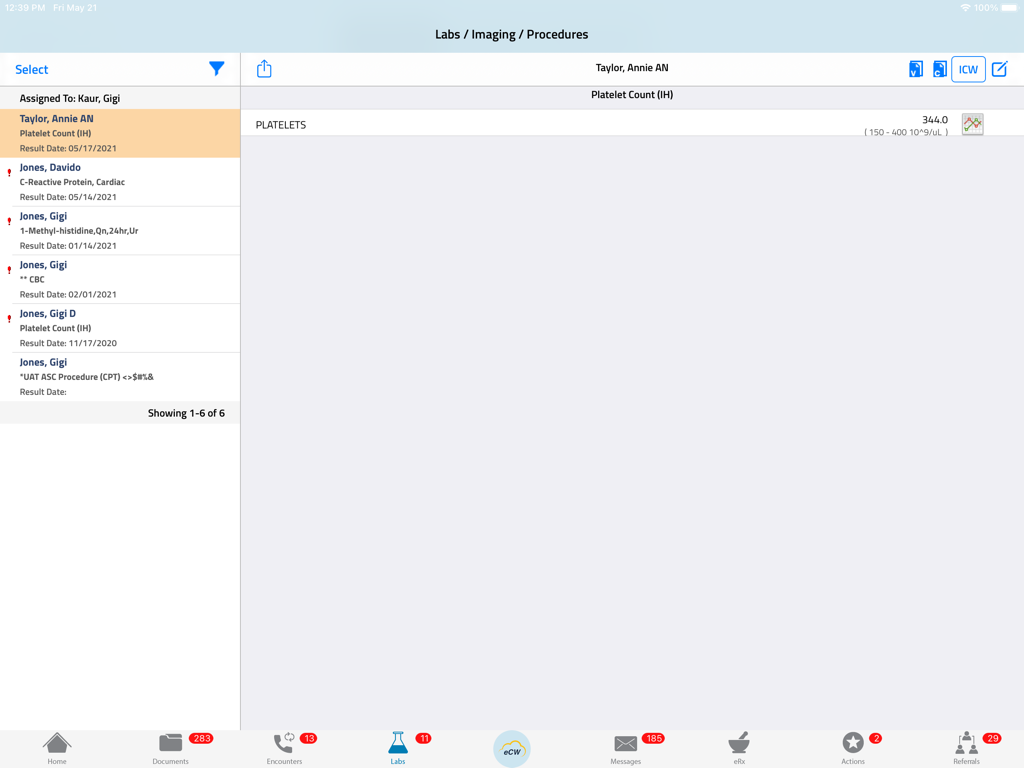Open the Referrals icon in the bottom bar

[965, 747]
